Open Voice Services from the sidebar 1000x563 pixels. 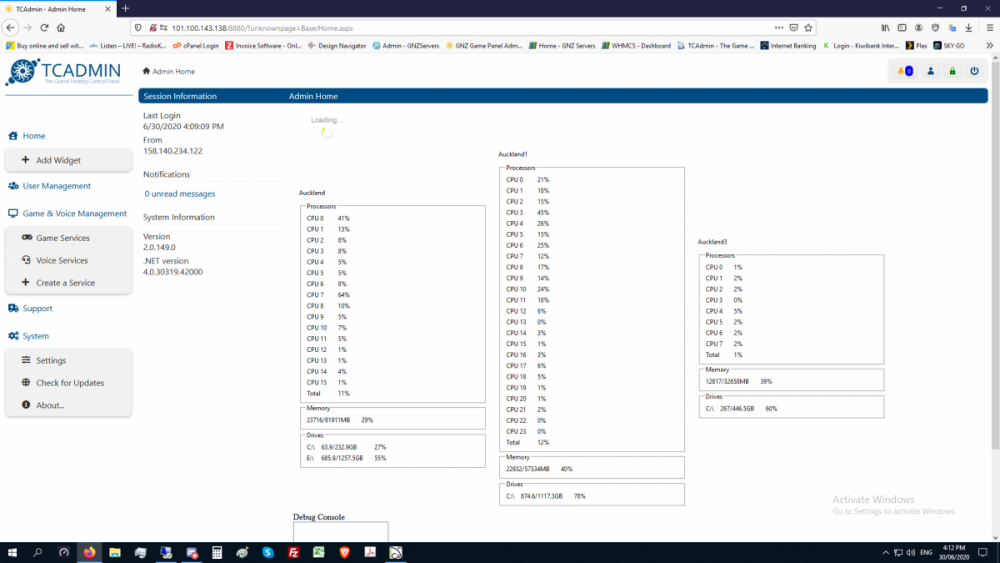[62, 260]
